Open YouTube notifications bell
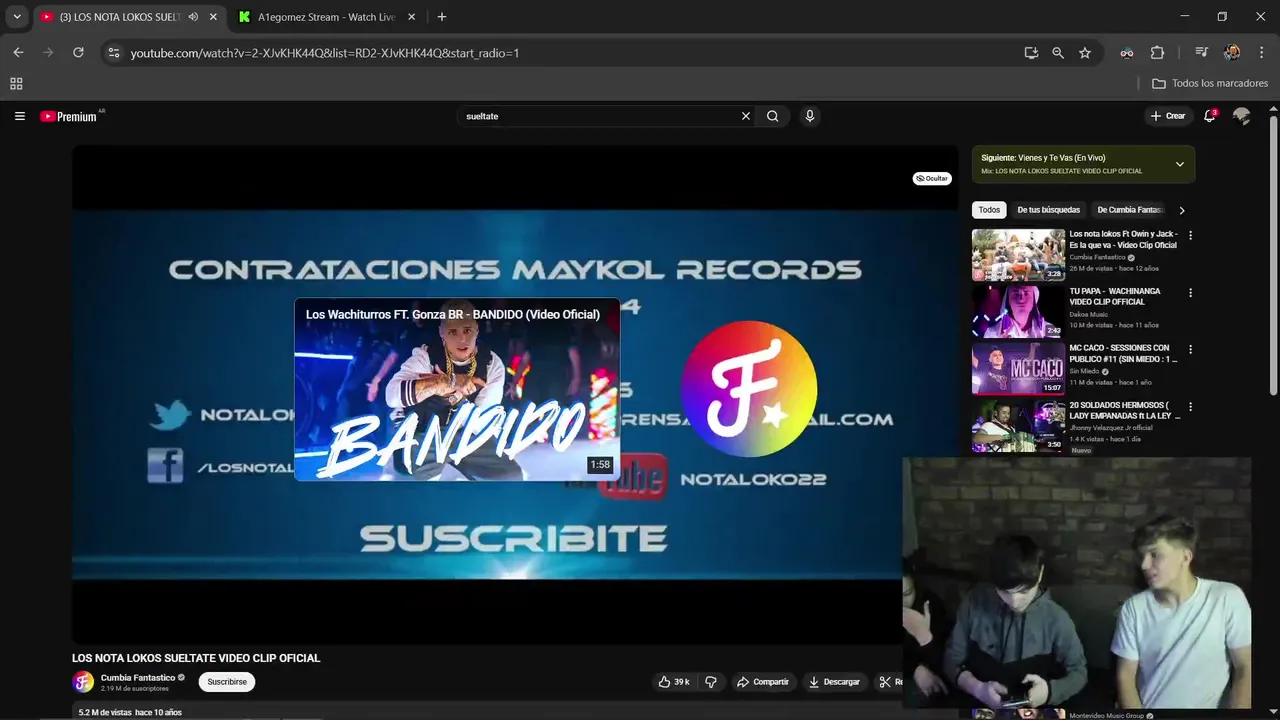 (1210, 116)
